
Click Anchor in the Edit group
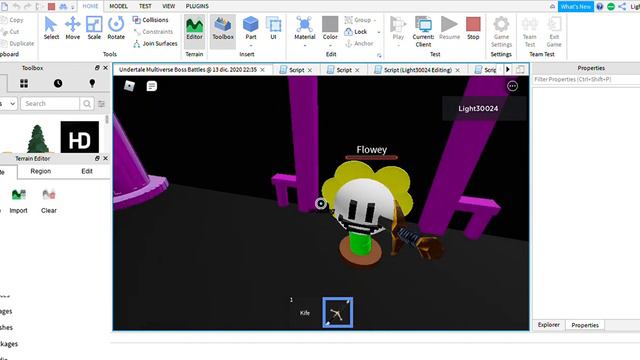pos(359,43)
